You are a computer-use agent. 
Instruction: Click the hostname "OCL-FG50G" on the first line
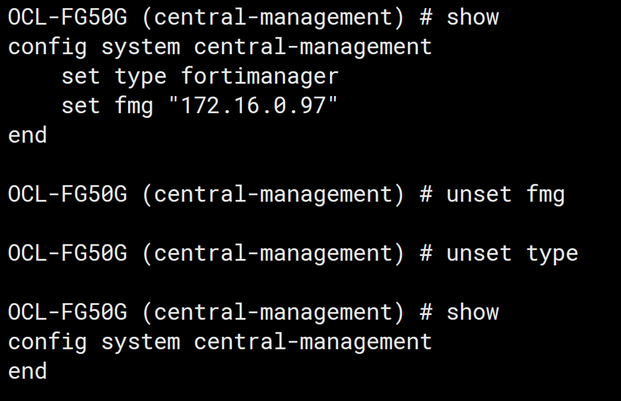click(67, 17)
